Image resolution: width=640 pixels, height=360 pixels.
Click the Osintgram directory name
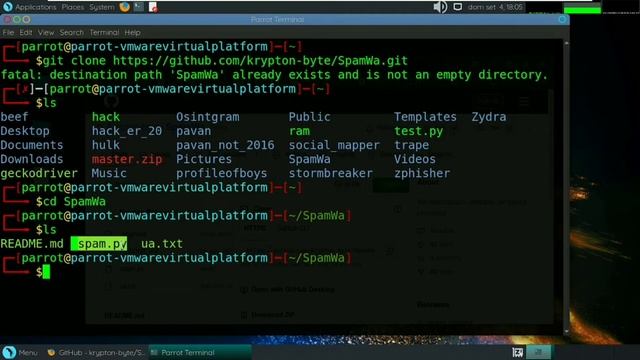click(208, 117)
